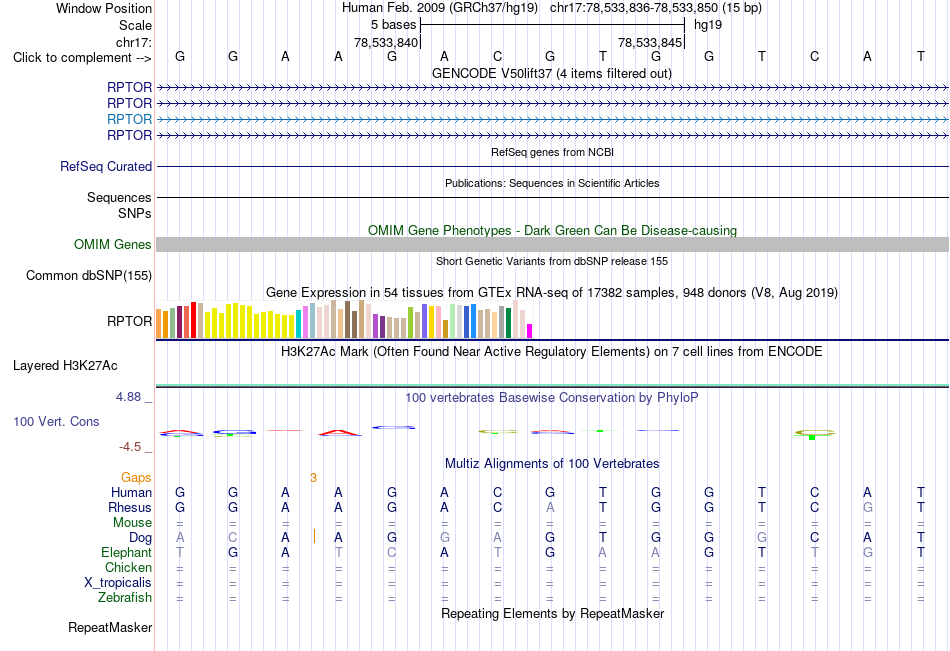Select the Dog species row label
Viewport: 950px width, 651px height.
click(141, 538)
